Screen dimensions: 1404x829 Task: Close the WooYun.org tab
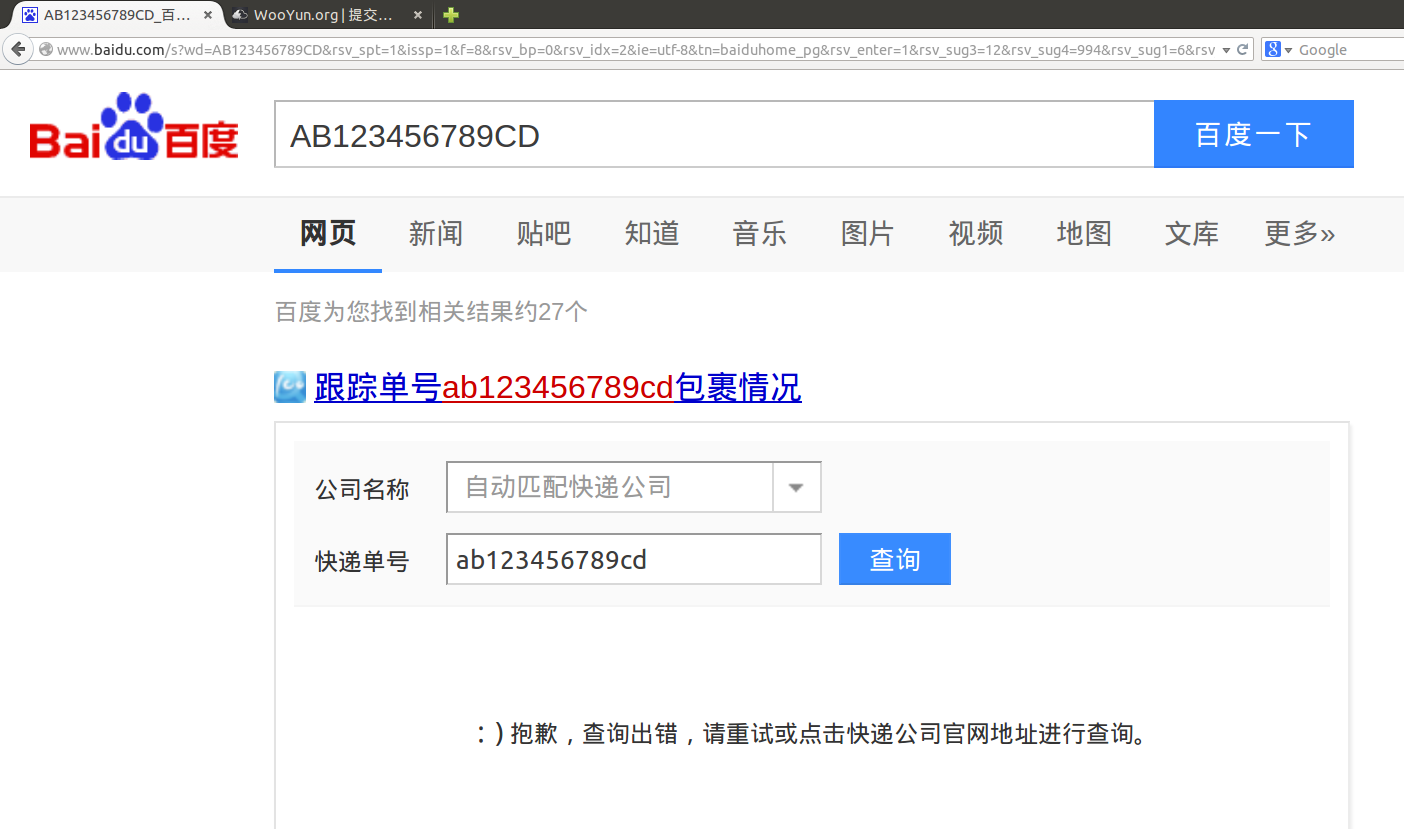(x=418, y=15)
